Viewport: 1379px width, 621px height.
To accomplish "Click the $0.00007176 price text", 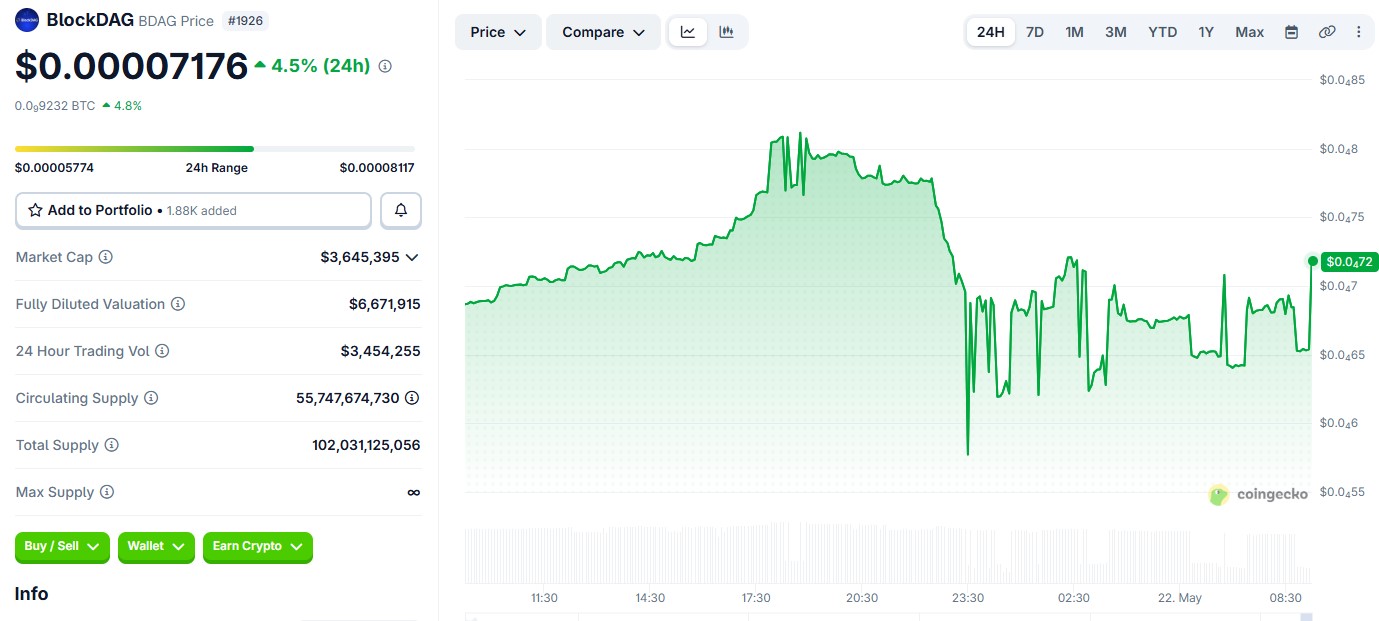I will tap(131, 66).
